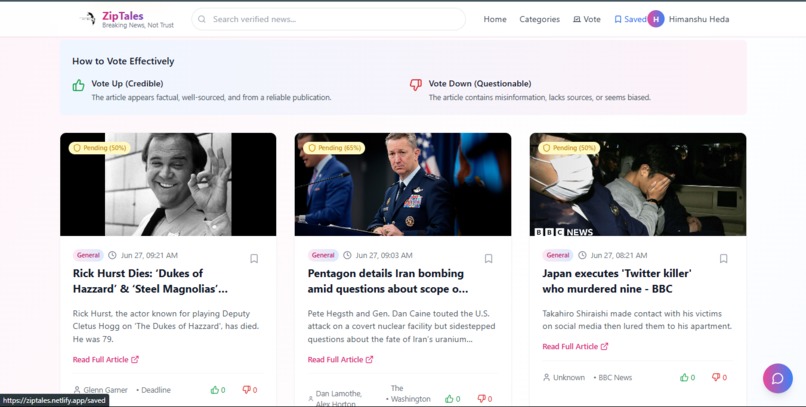
Task: Open headline Japan executes 'Twitter killer'
Action: [617, 281]
